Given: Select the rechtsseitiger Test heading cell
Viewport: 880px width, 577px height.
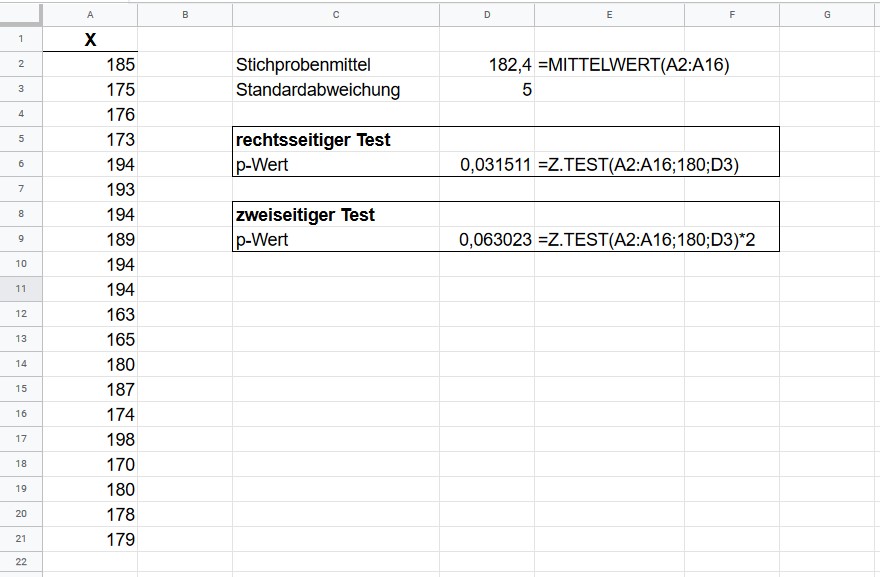Looking at the screenshot, I should pos(313,140).
